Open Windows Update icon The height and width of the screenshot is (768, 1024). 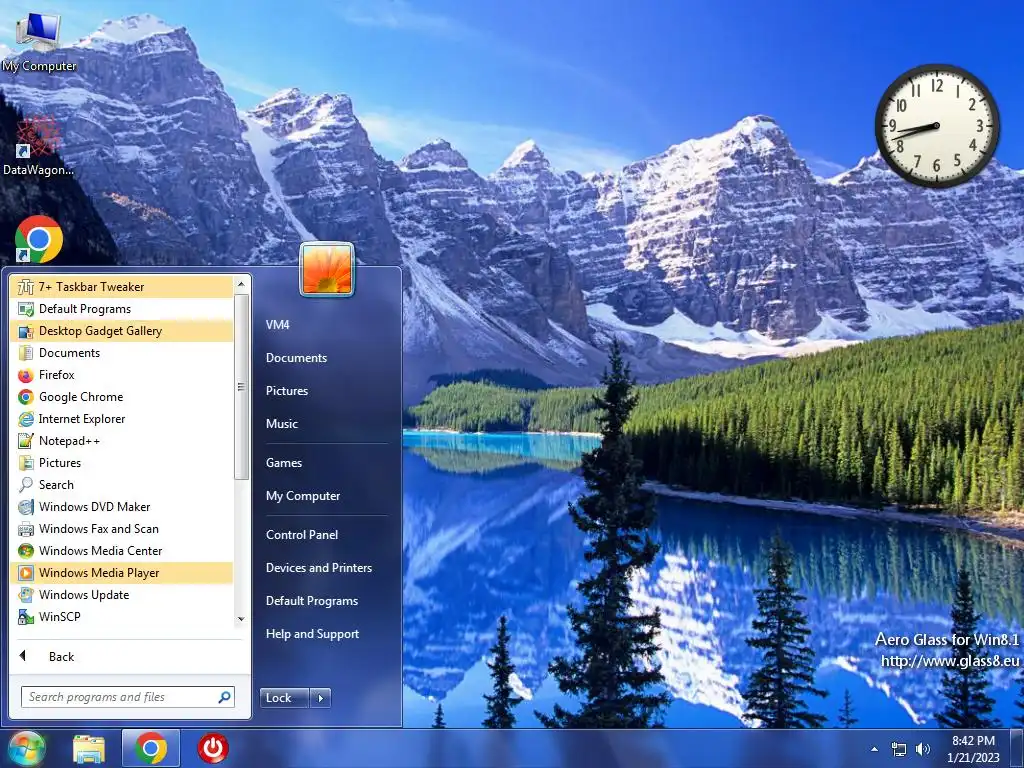tap(25, 595)
